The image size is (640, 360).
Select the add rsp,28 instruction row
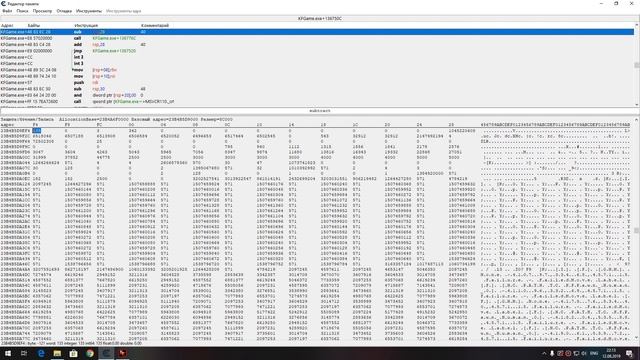[317, 44]
